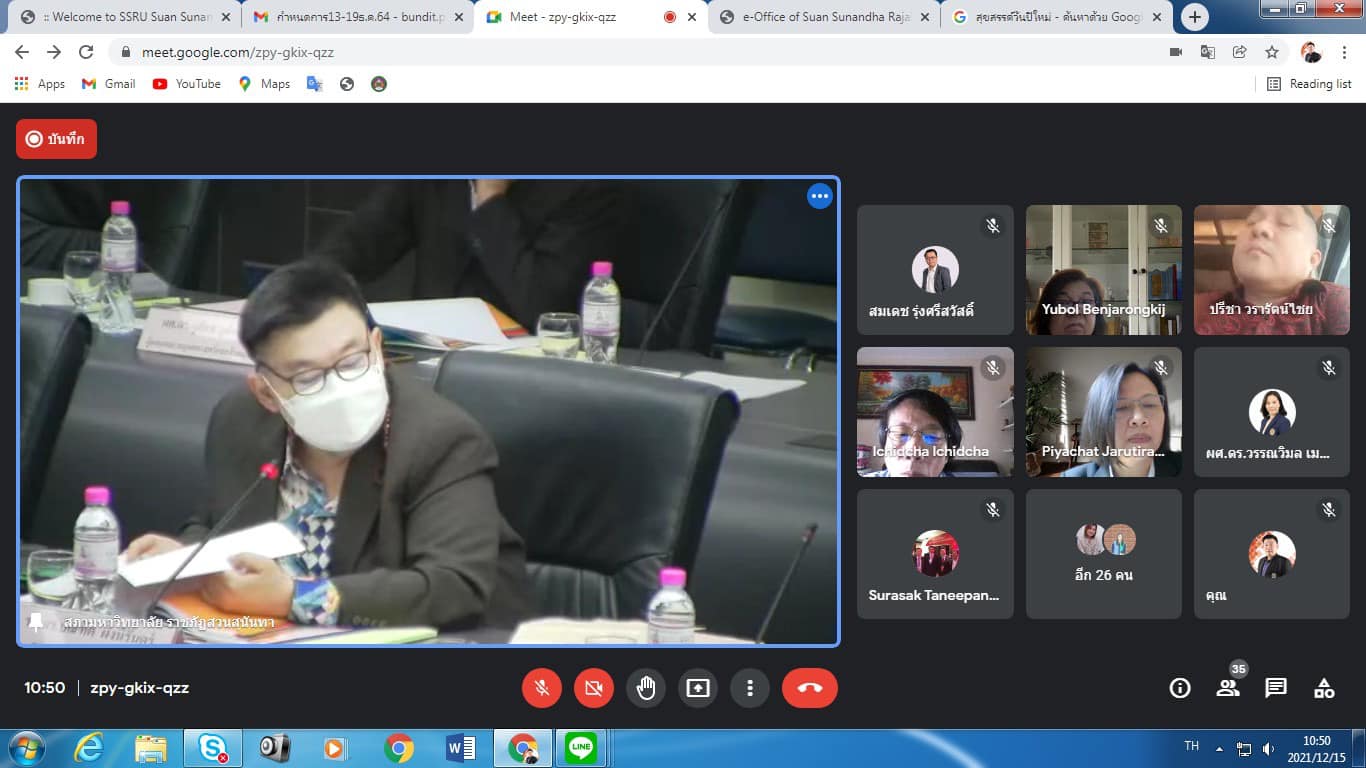Show hidden system tray icons arrow

[1219, 748]
